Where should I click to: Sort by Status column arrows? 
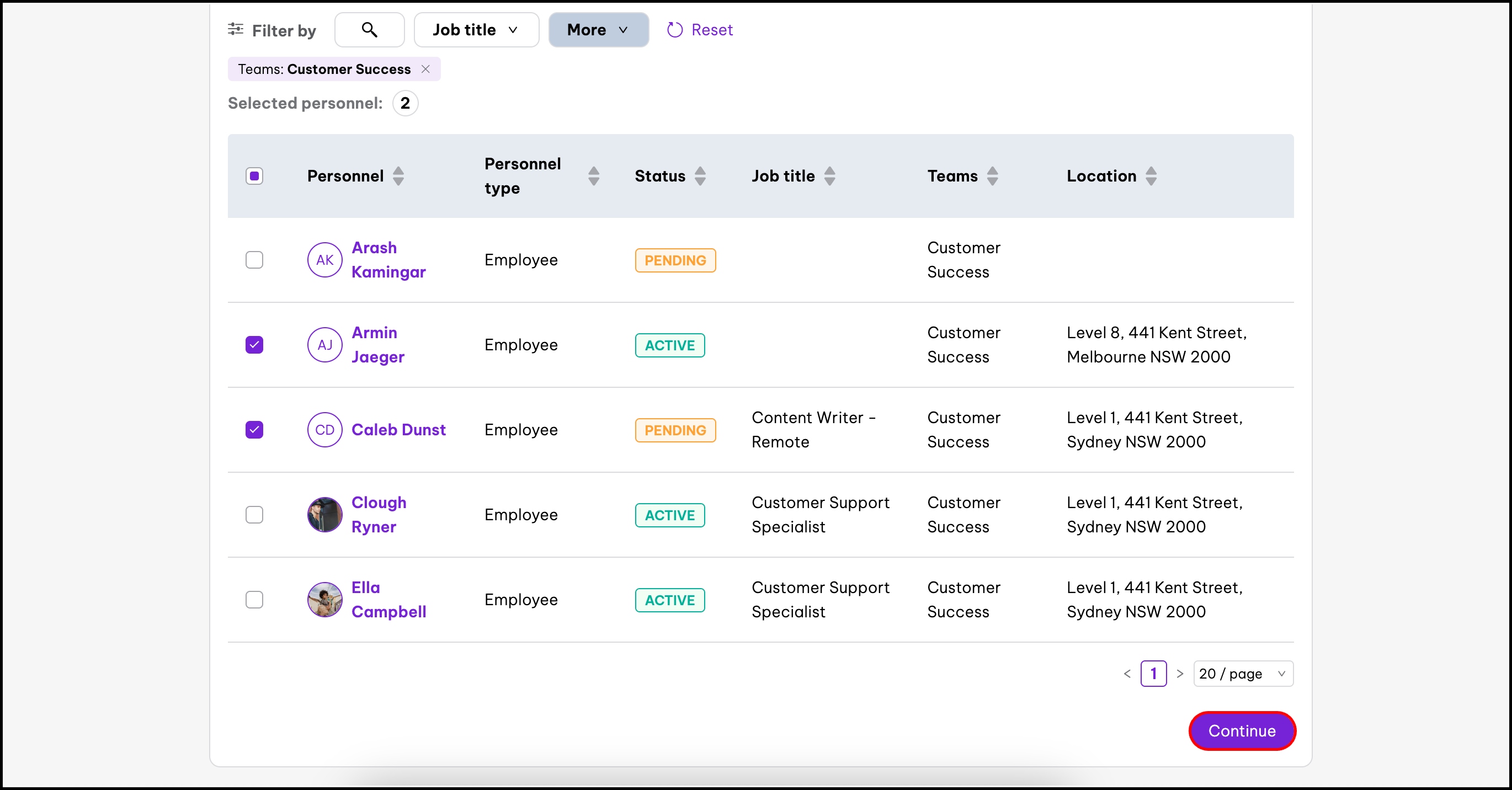point(700,176)
